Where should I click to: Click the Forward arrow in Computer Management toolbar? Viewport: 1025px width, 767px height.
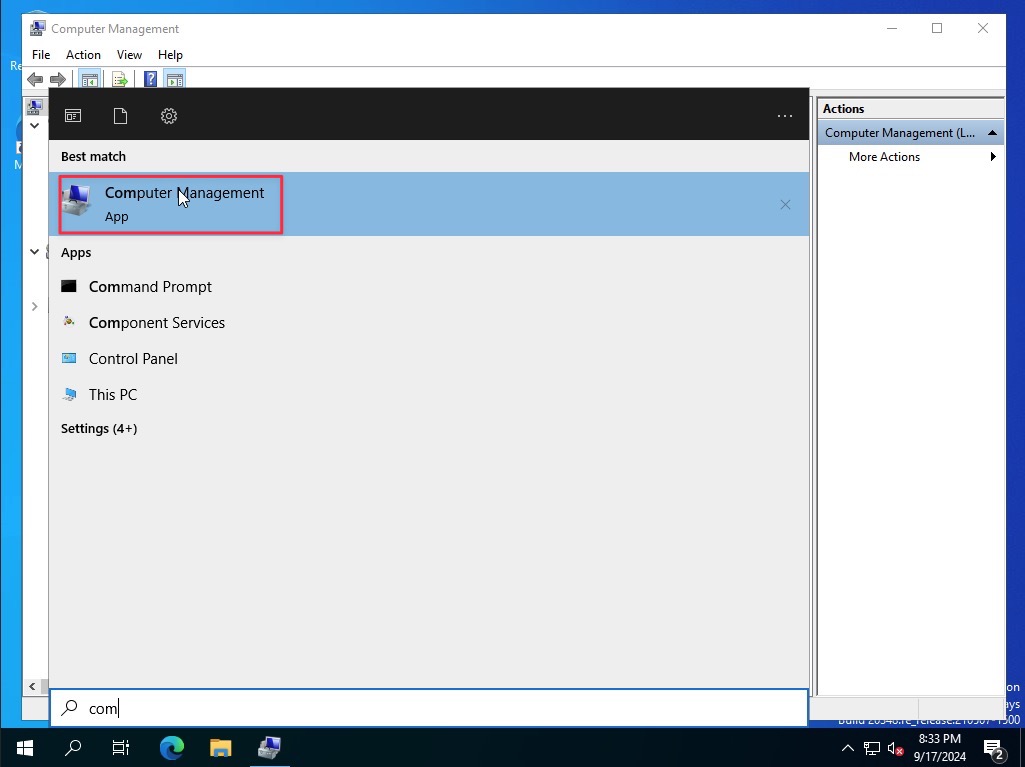(58, 80)
